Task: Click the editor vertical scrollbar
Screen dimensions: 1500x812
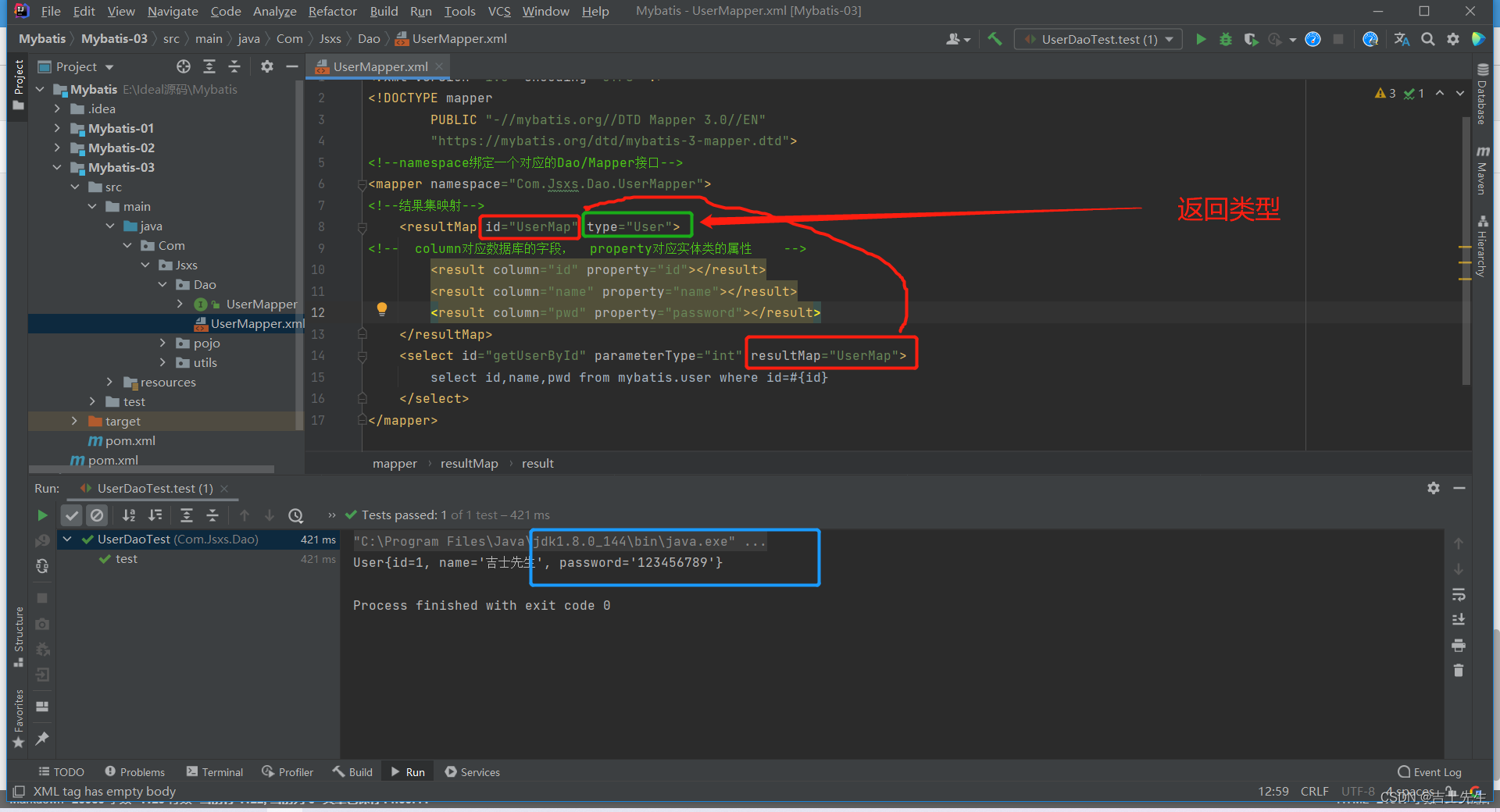Action: pos(1466,250)
